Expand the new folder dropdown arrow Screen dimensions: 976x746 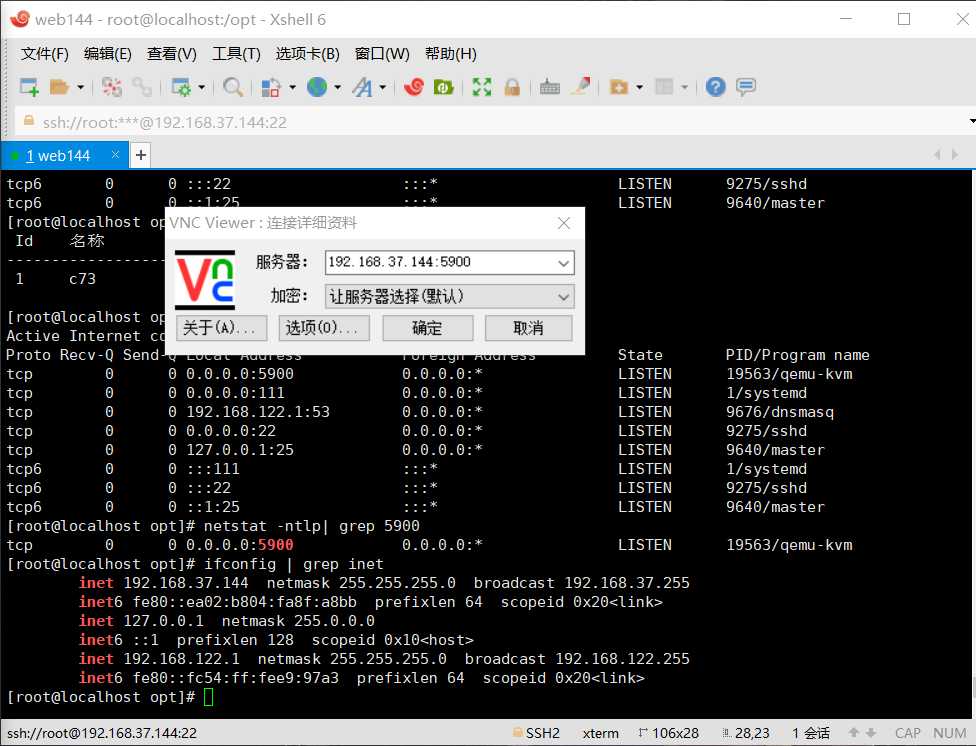click(x=639, y=87)
